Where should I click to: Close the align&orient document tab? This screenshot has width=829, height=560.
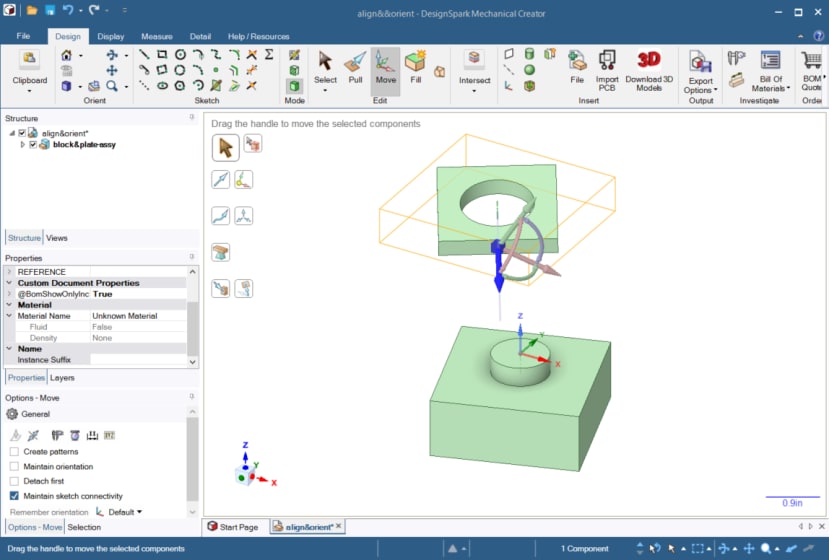[338, 526]
